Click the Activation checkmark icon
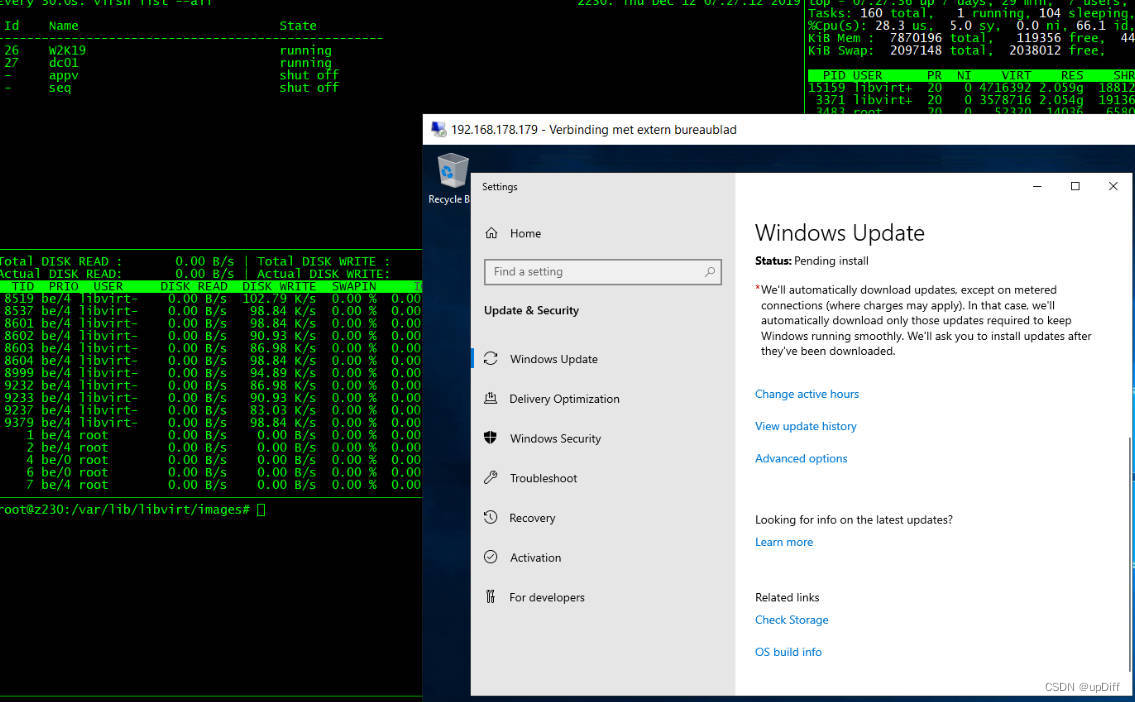 pos(491,557)
